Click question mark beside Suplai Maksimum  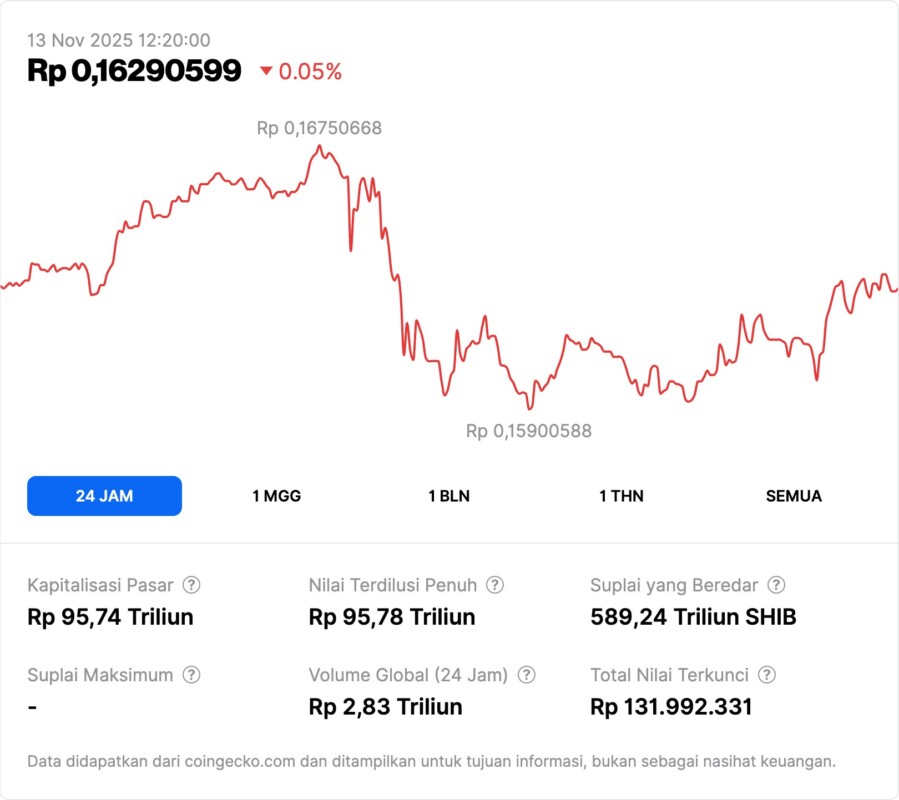[191, 675]
